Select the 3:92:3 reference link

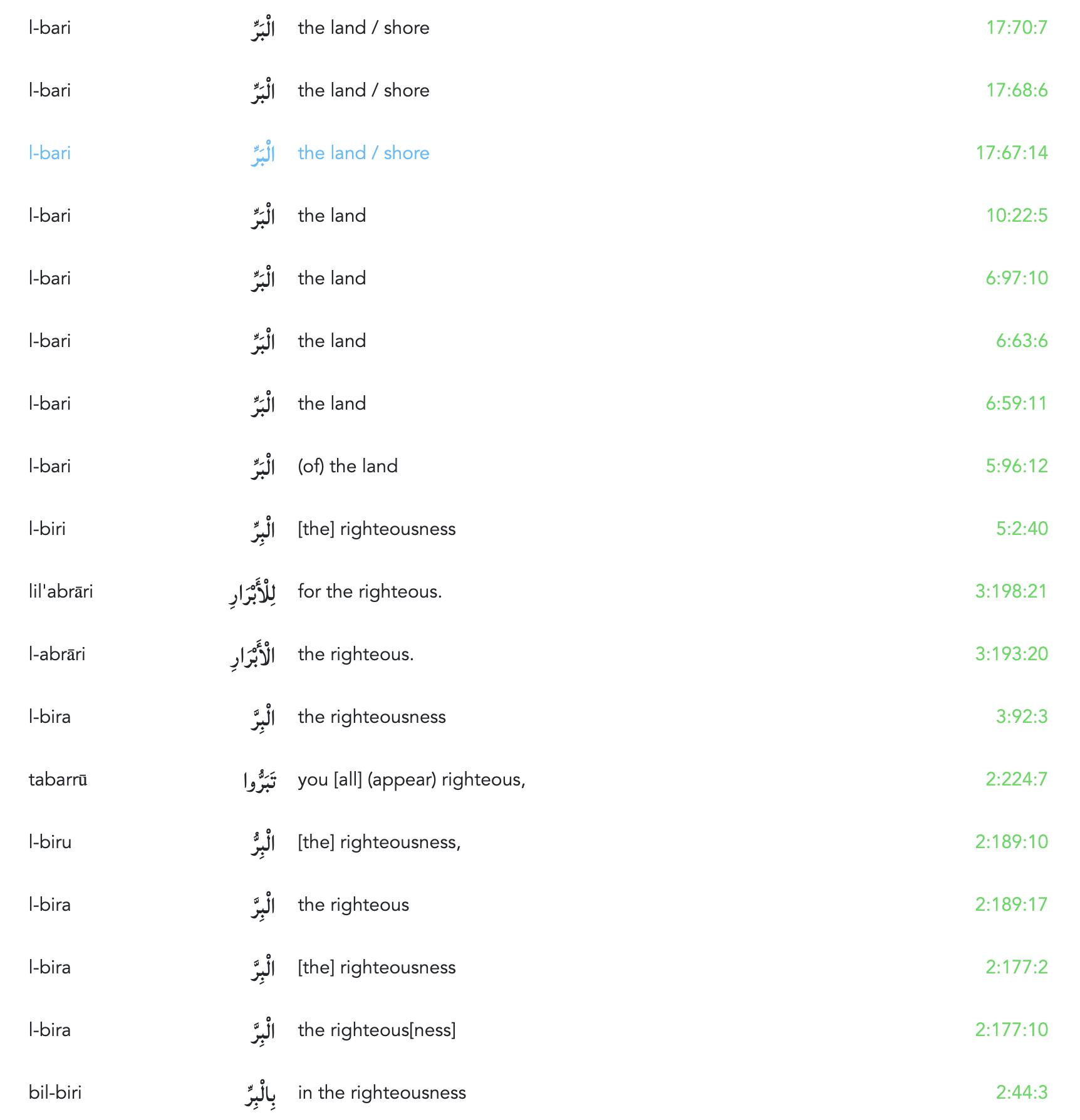pos(1021,717)
